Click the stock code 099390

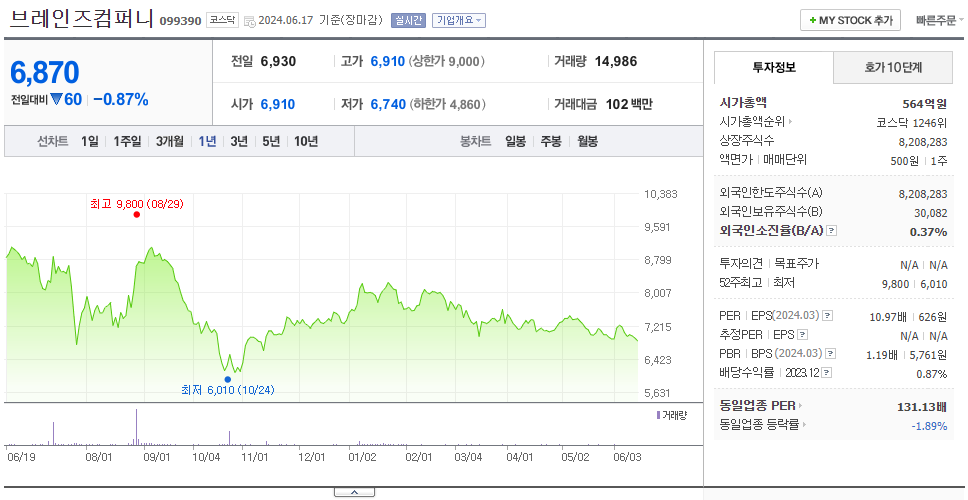[x=180, y=21]
